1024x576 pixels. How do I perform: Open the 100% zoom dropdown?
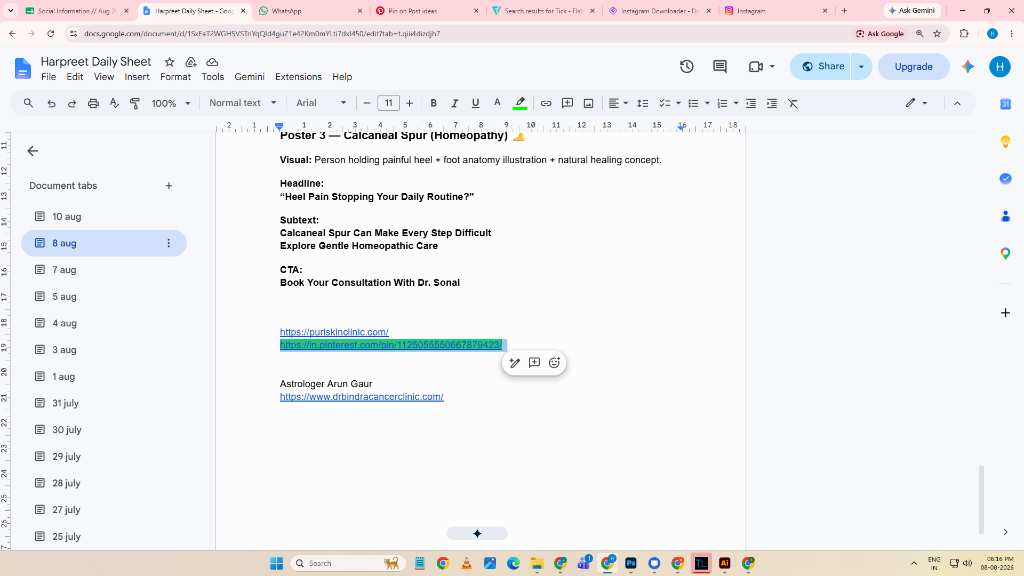pyautogui.click(x=171, y=103)
